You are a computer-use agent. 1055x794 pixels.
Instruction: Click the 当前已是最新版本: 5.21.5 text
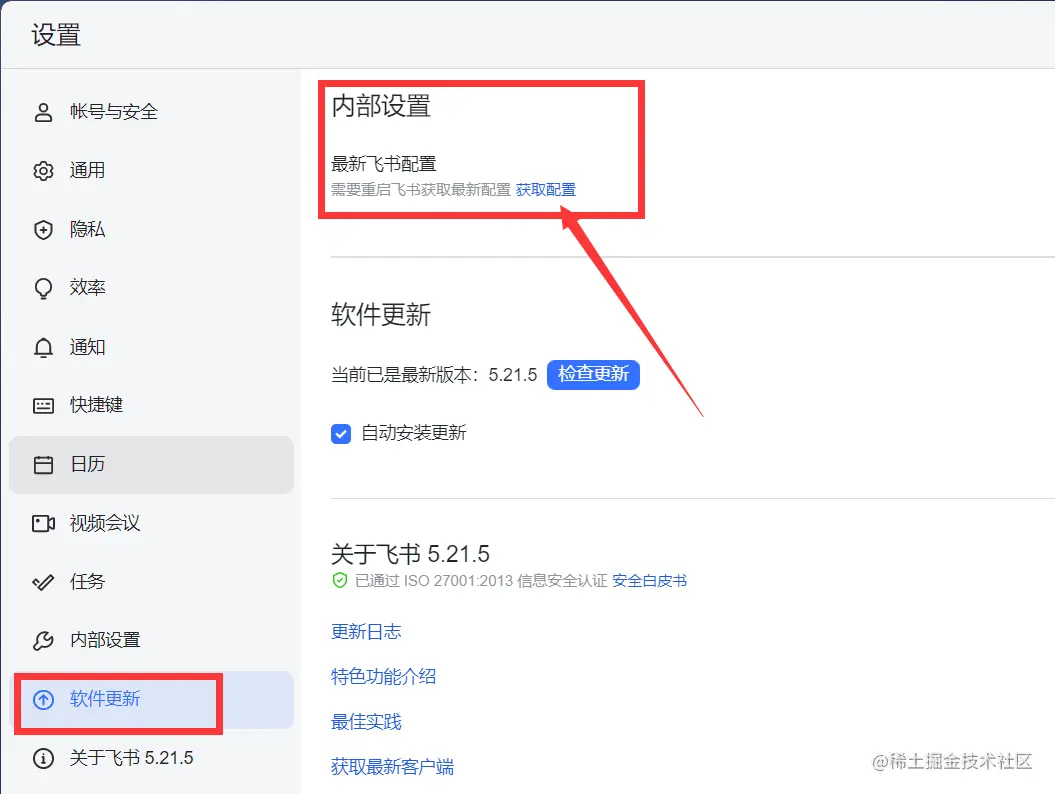coord(434,375)
